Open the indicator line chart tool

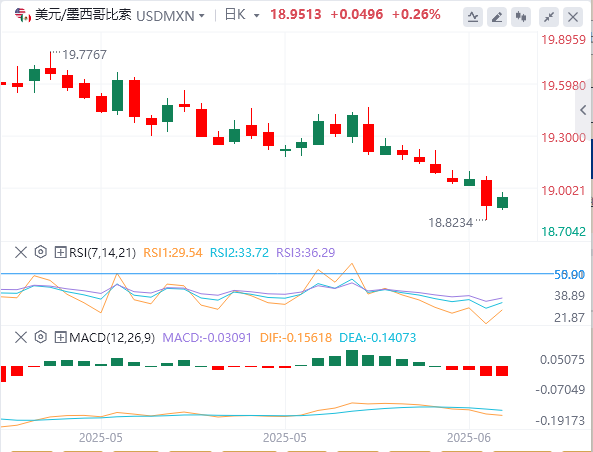click(473, 17)
